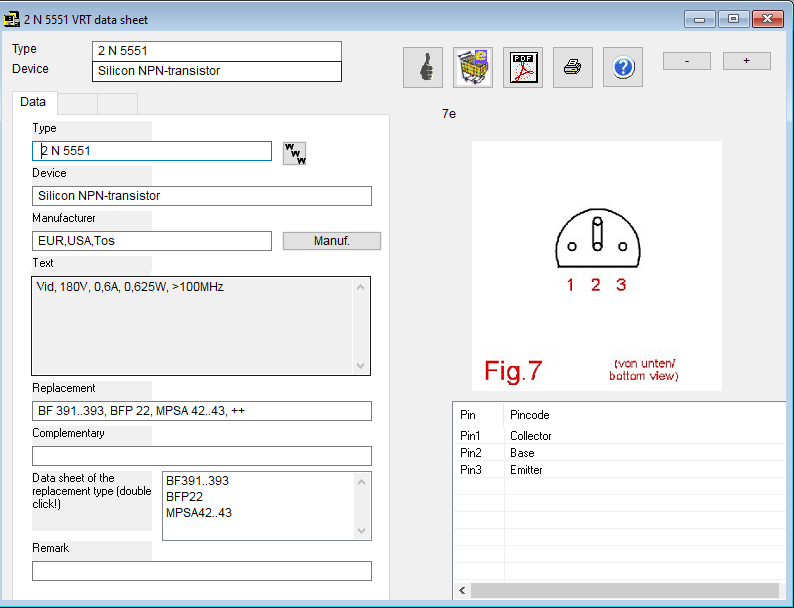Click the 7e case label
The height and width of the screenshot is (608, 794).
[x=449, y=114]
